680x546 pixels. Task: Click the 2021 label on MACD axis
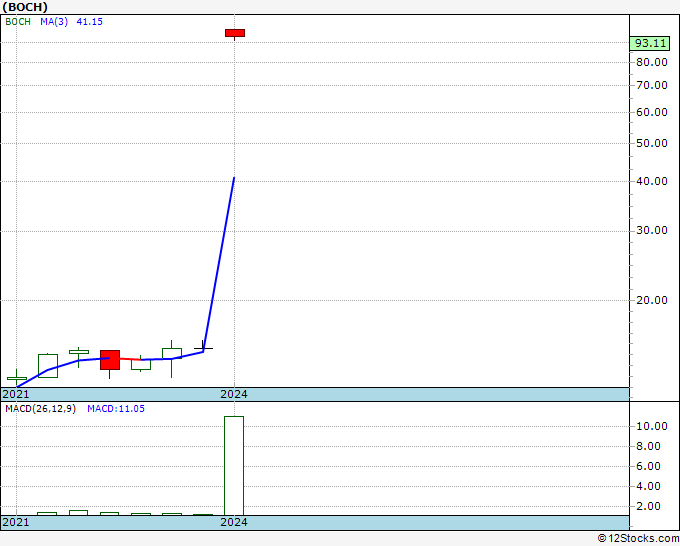[16, 522]
